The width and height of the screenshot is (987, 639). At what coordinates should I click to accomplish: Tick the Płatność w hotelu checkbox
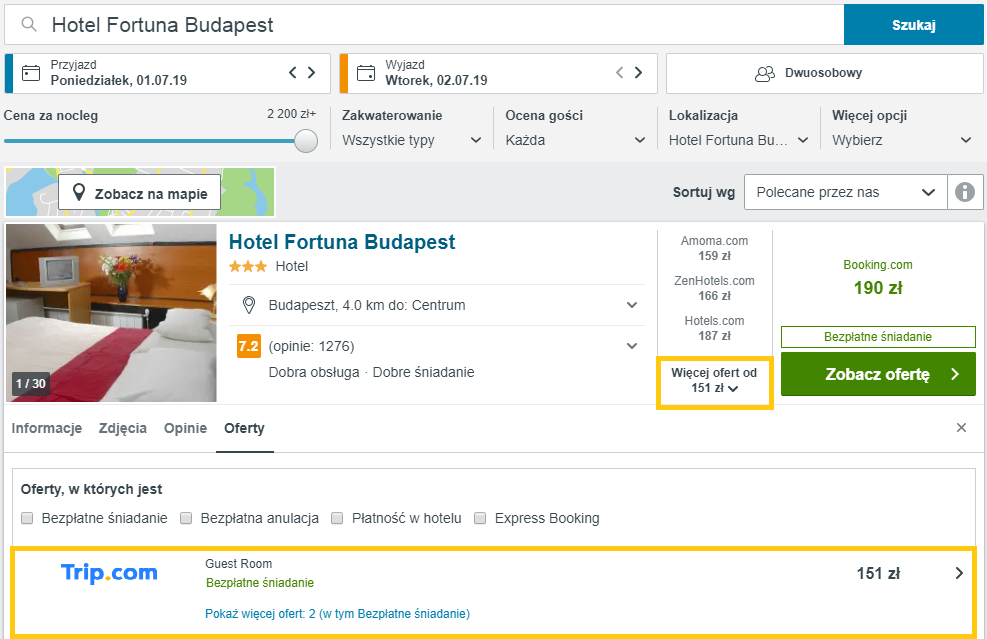coord(337,518)
